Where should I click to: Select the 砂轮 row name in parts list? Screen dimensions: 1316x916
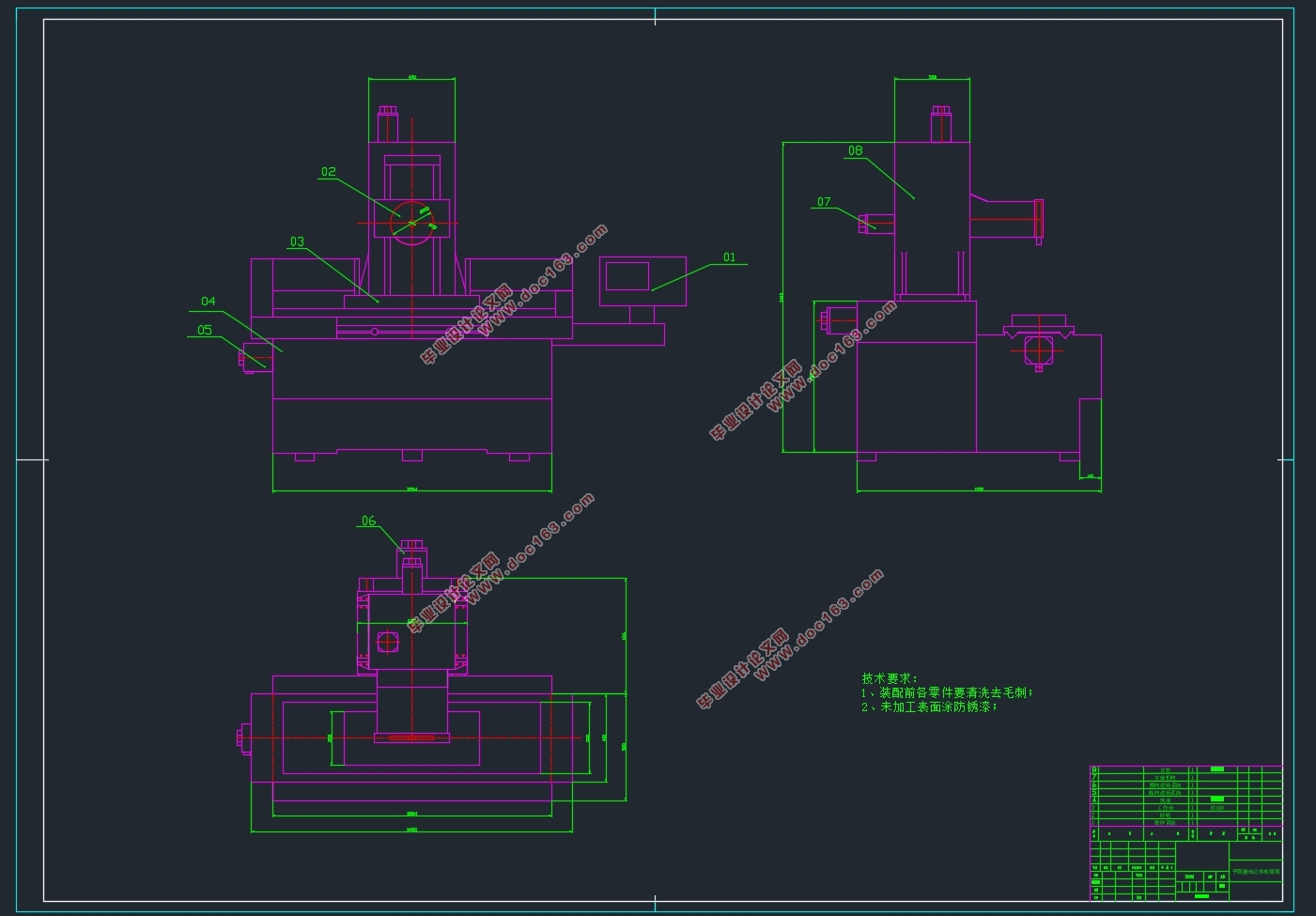pos(1165,815)
